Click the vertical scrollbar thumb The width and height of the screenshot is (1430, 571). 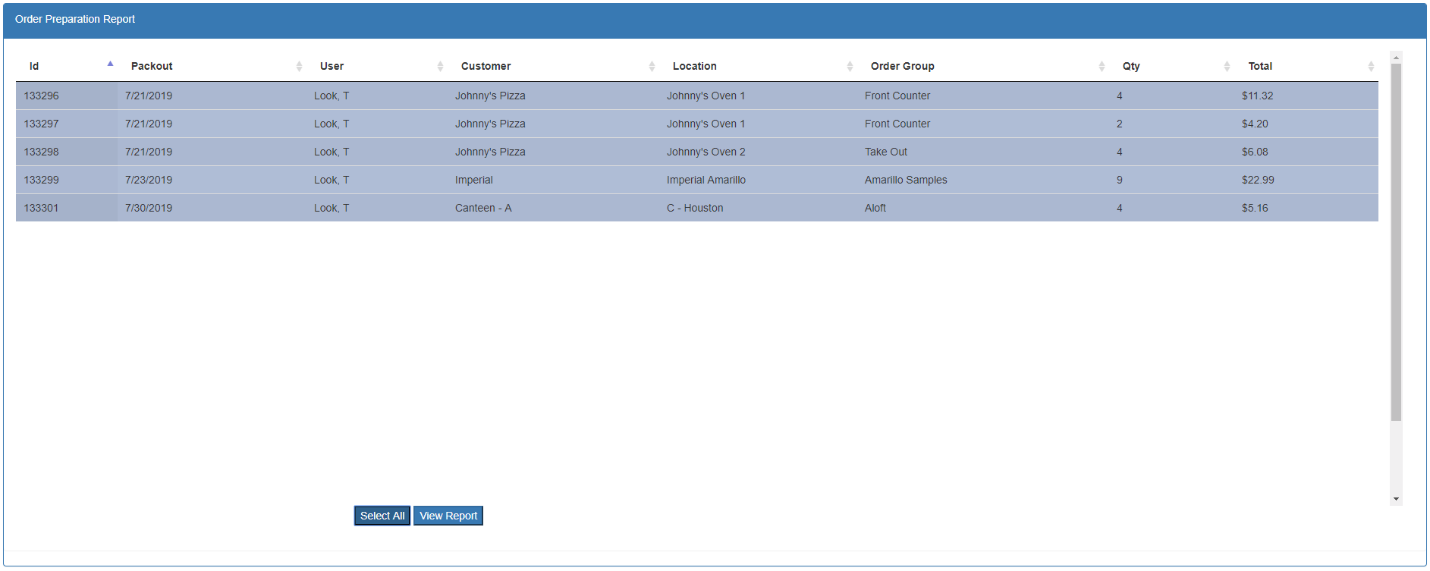coord(1396,242)
